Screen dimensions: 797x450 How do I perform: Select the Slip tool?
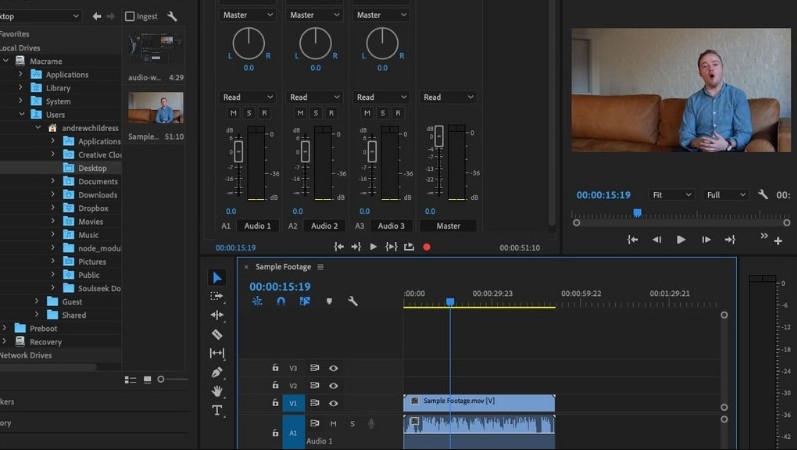[x=217, y=353]
